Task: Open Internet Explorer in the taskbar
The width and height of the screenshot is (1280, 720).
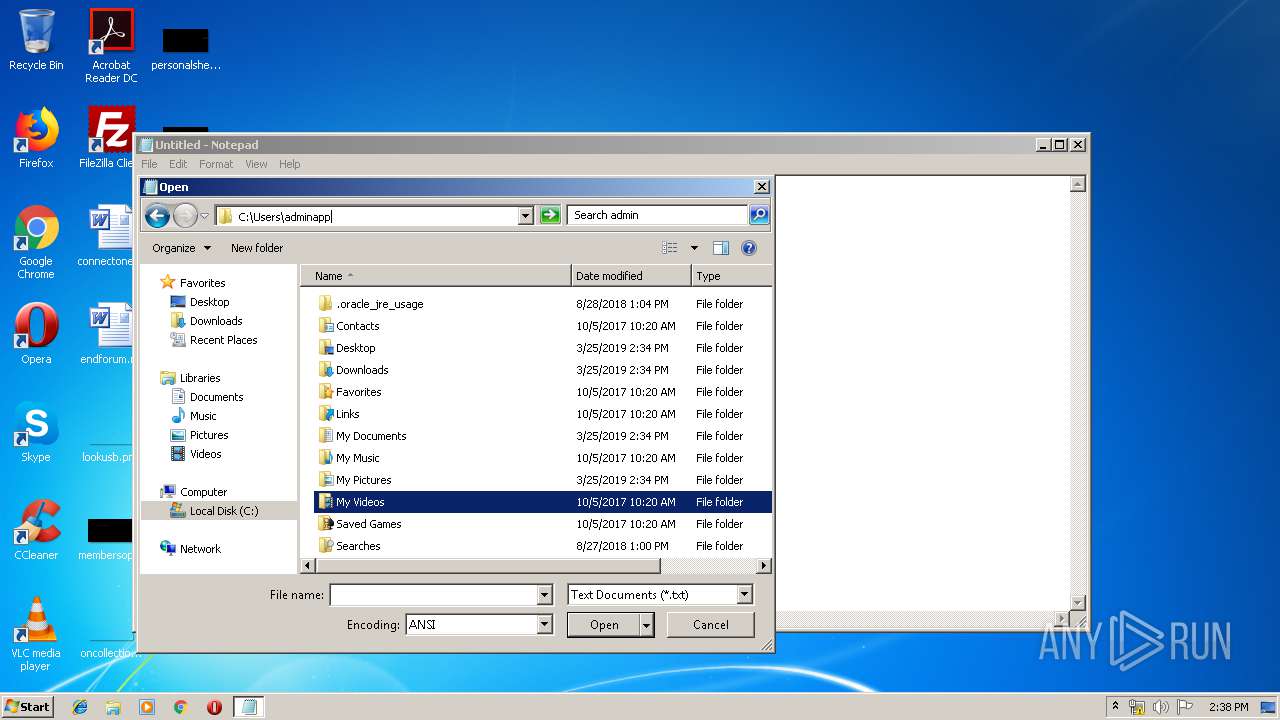Action: 80,707
